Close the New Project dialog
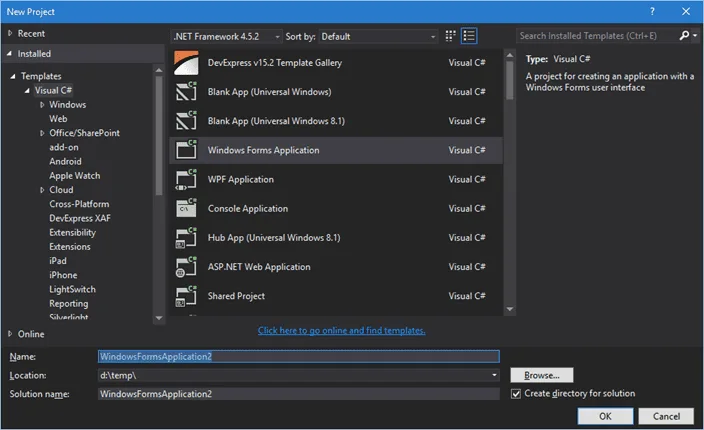 pos(686,12)
